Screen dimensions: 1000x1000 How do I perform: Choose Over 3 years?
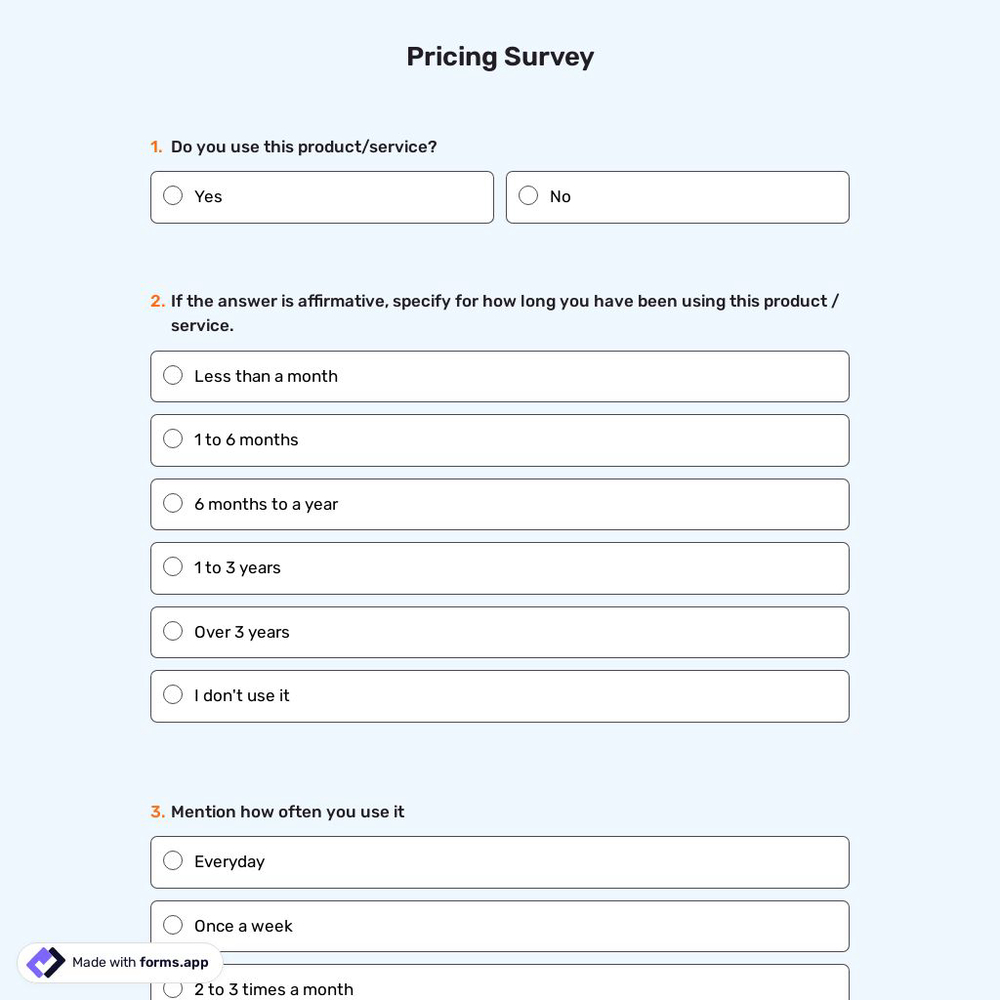coord(172,631)
